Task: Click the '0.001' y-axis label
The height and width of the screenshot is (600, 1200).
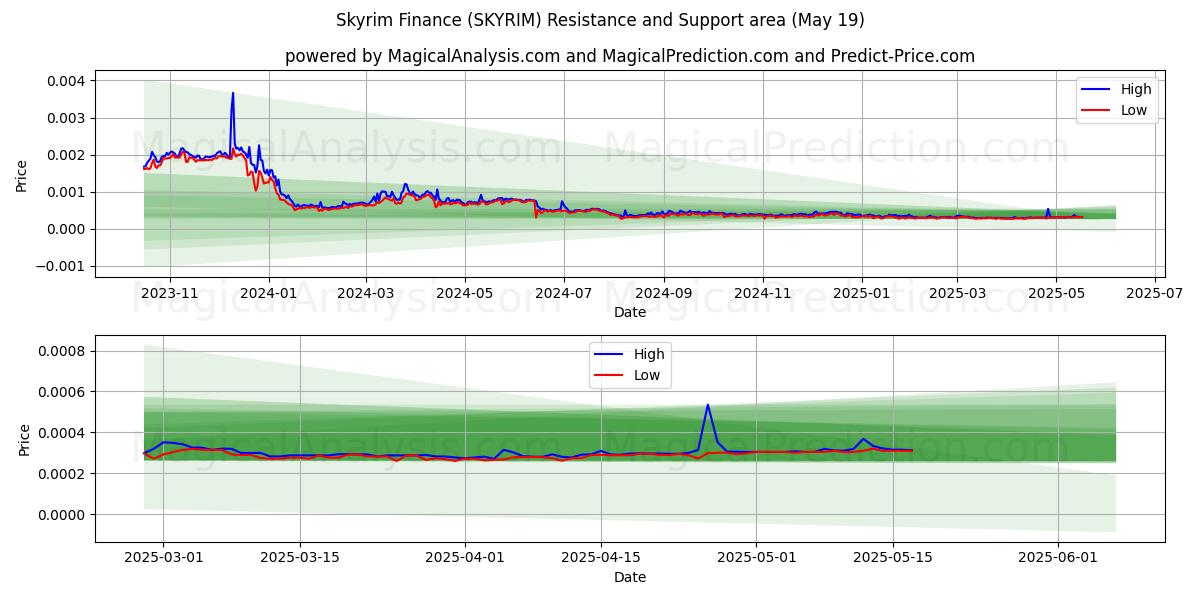Action: pyautogui.click(x=68, y=192)
